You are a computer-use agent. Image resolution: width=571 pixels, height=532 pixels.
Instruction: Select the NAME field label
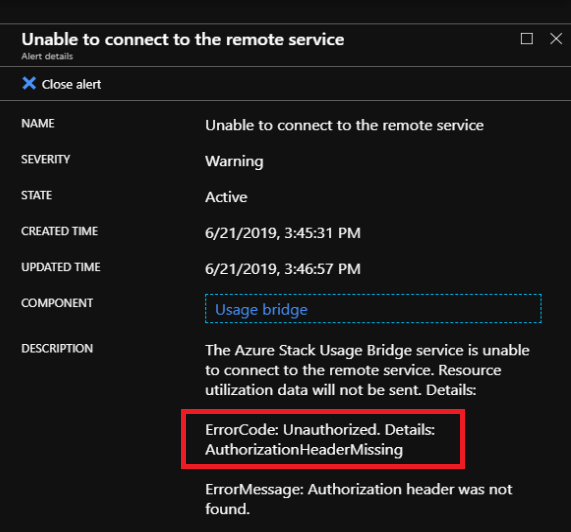[x=38, y=123]
